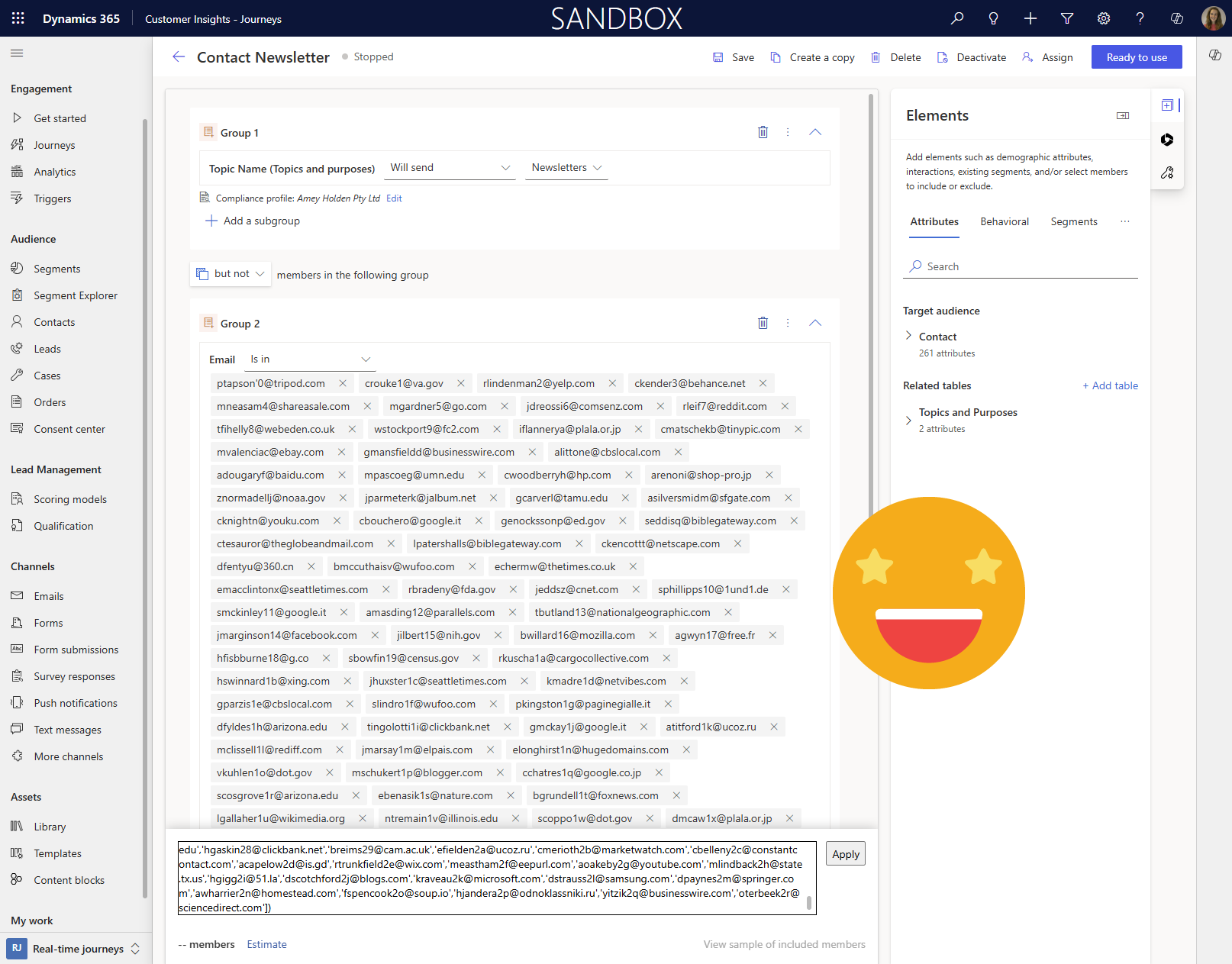The height and width of the screenshot is (964, 1232).
Task: Expand the Contact target audience table
Action: 908,336
